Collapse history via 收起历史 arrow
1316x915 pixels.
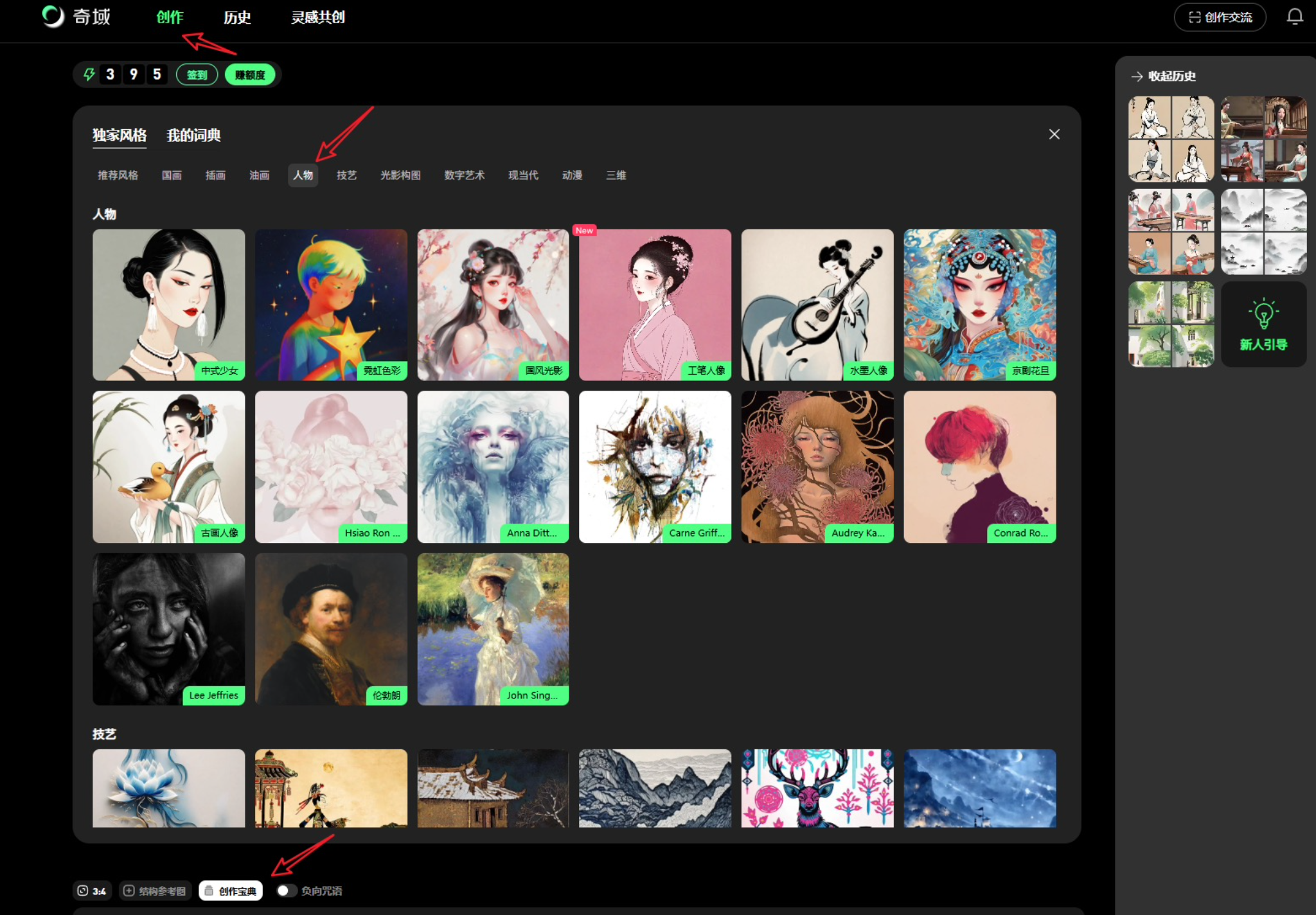click(1137, 76)
